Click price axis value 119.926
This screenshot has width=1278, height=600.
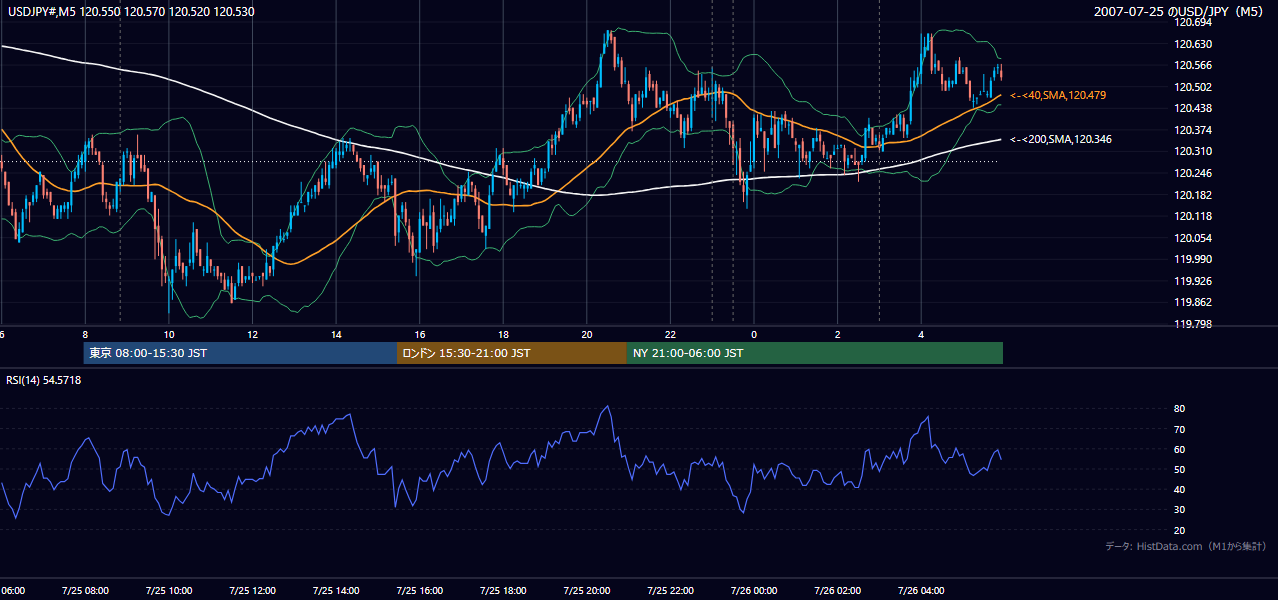point(1193,281)
